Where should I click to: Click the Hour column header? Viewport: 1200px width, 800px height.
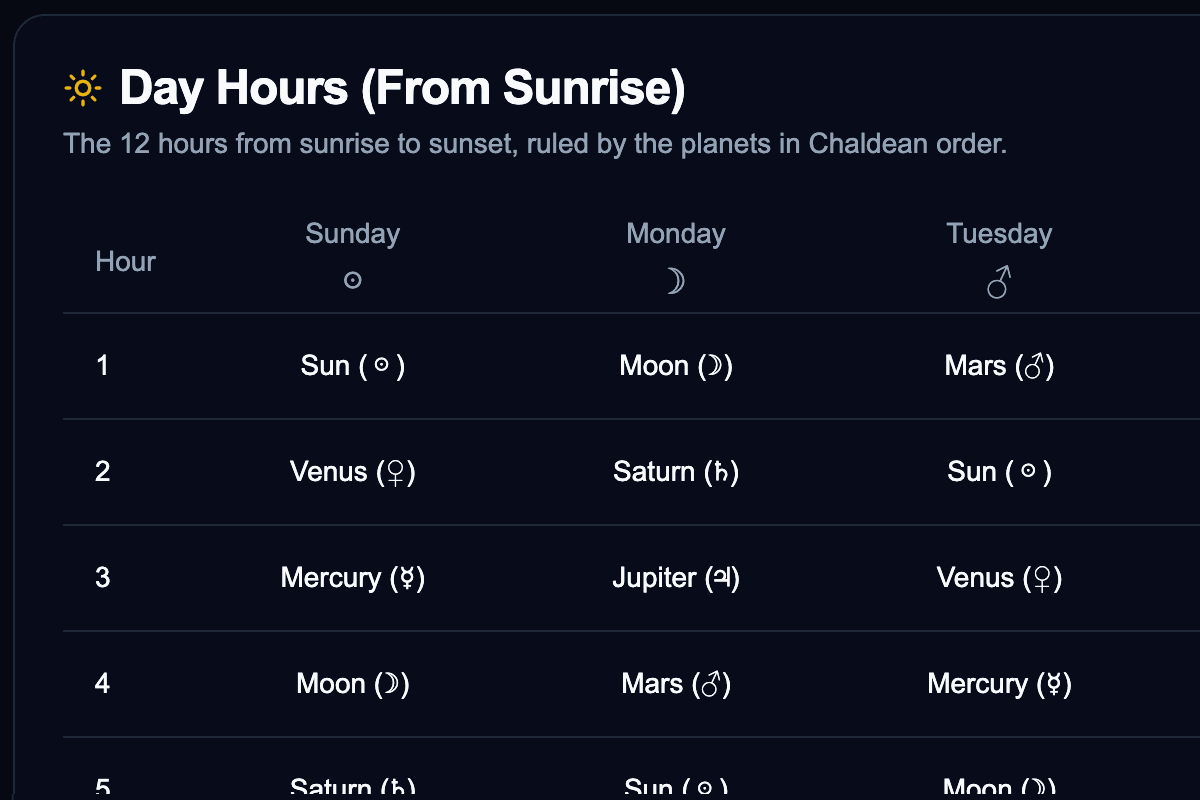coord(125,262)
